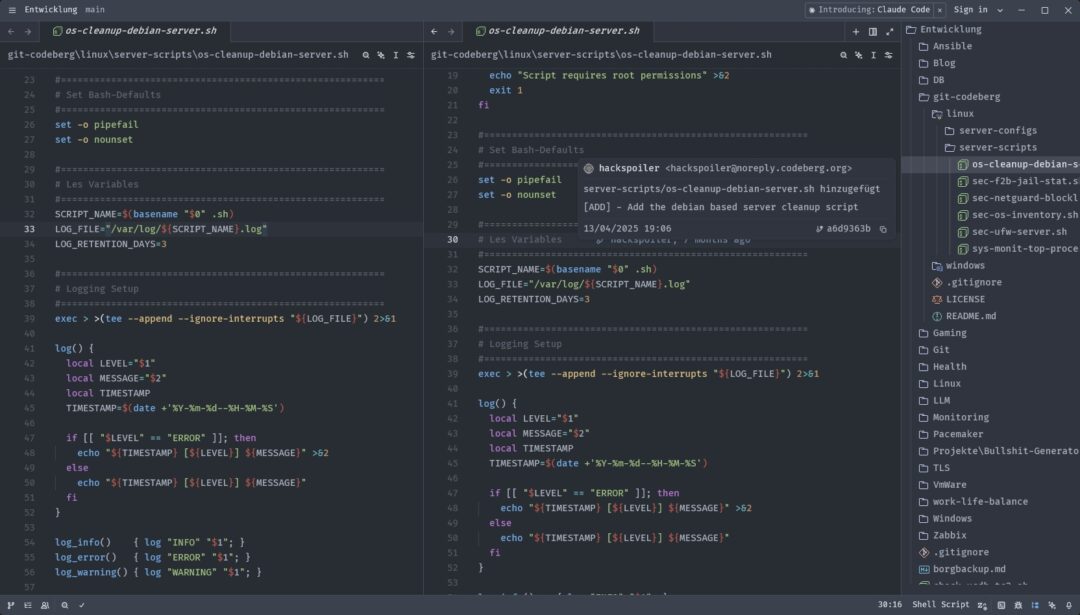Switch to the Introducing: Claude Code tab

(x=868, y=9)
